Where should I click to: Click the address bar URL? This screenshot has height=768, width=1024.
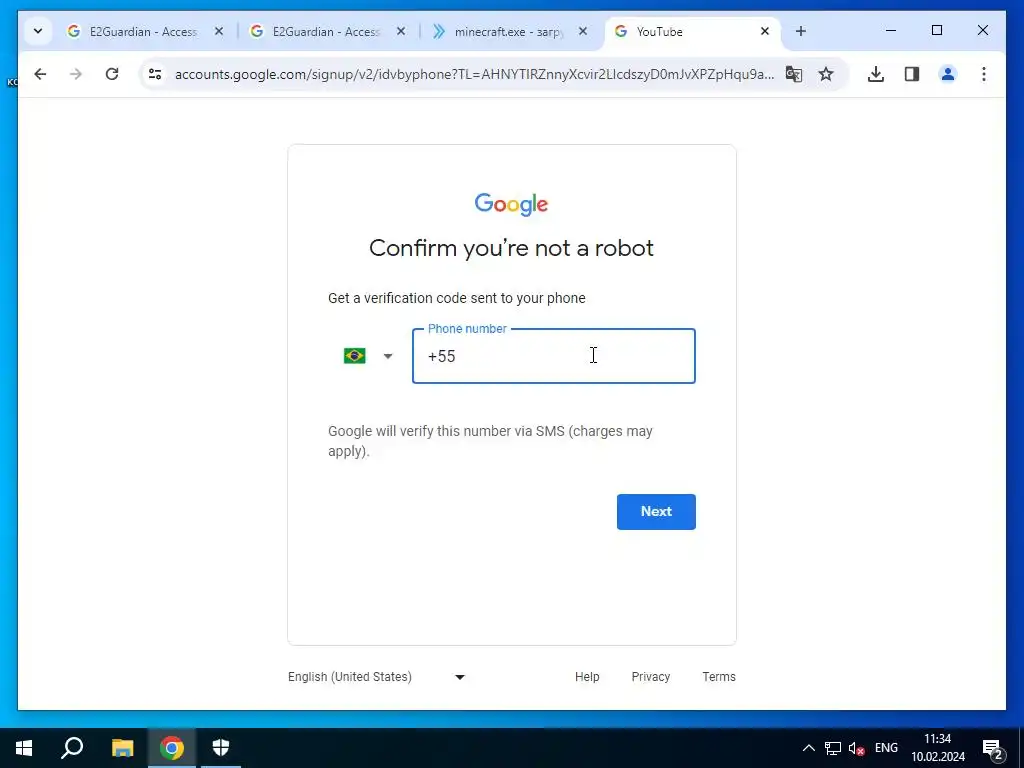(475, 74)
